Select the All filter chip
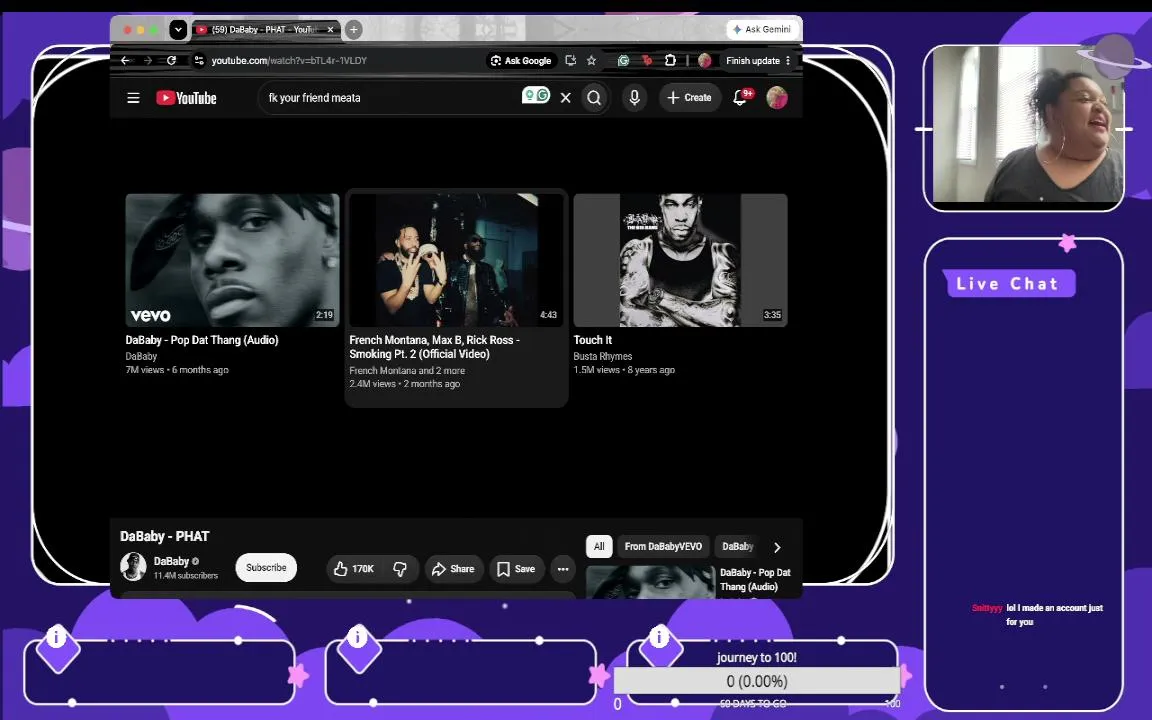1152x720 pixels. [x=599, y=547]
